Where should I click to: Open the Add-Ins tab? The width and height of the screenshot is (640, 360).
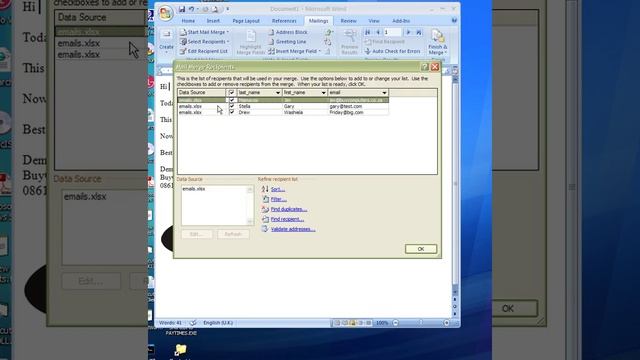coord(401,21)
